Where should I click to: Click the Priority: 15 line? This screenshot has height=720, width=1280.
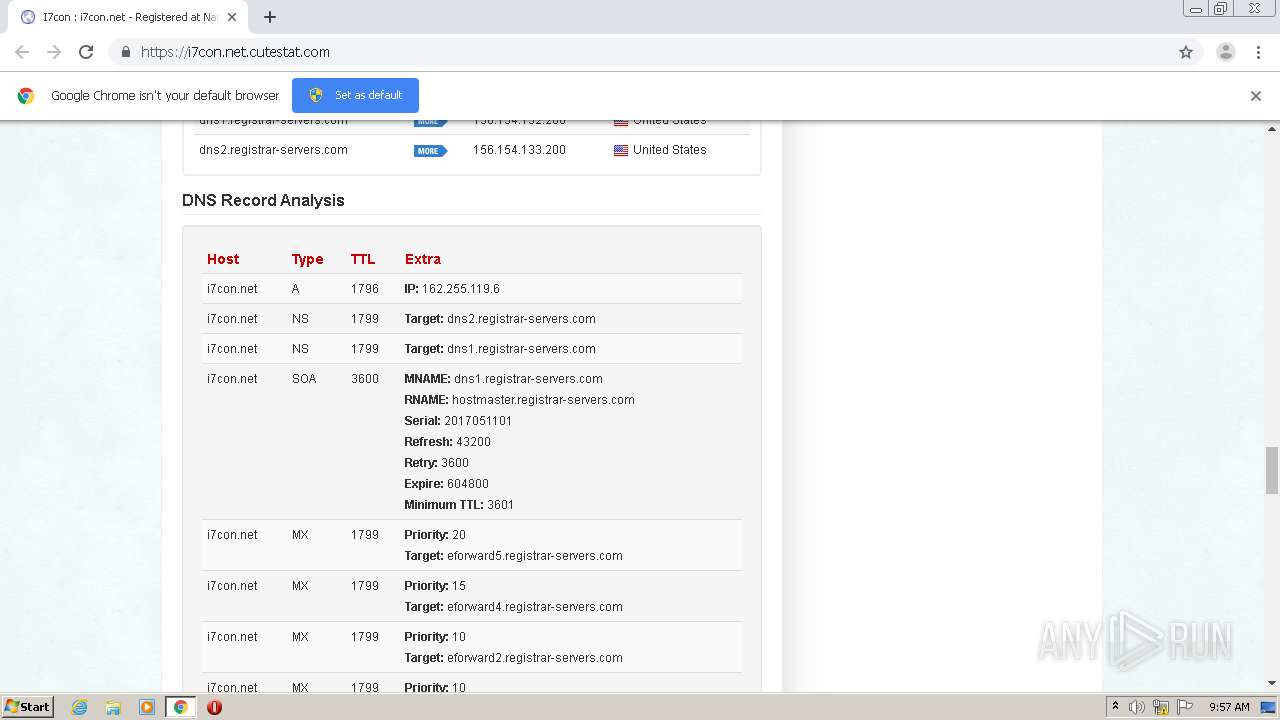tap(435, 586)
